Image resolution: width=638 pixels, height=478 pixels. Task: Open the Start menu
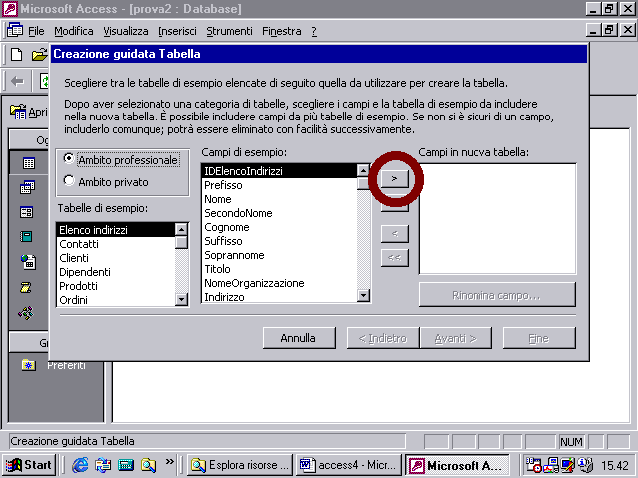coord(28,465)
